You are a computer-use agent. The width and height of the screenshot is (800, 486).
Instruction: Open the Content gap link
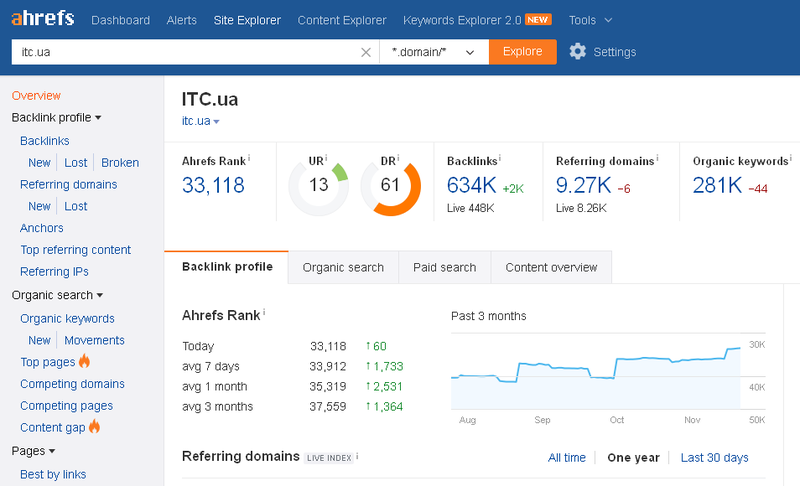click(53, 427)
